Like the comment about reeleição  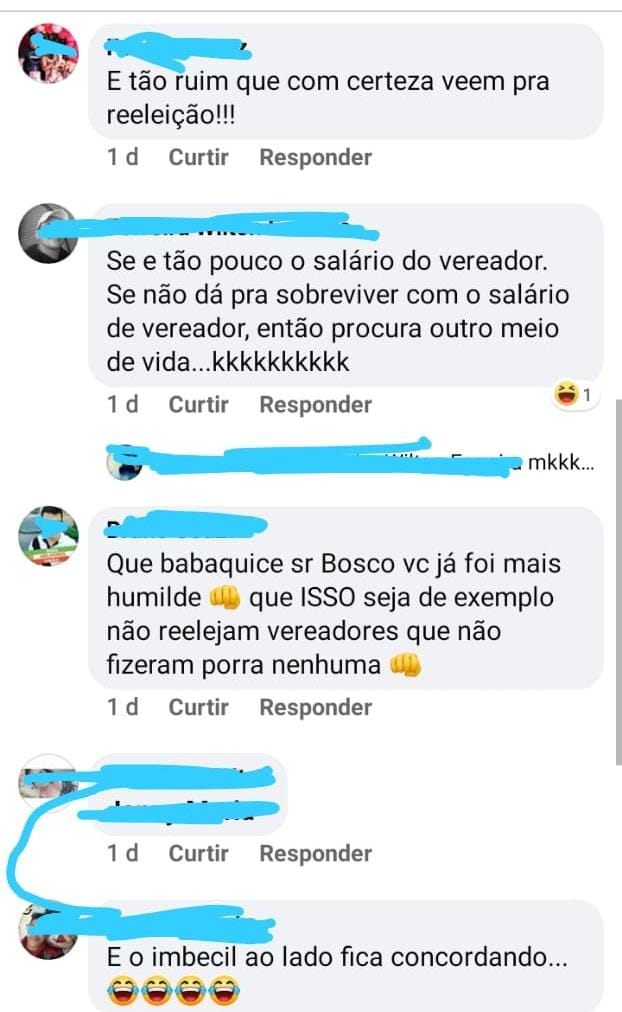(x=198, y=157)
